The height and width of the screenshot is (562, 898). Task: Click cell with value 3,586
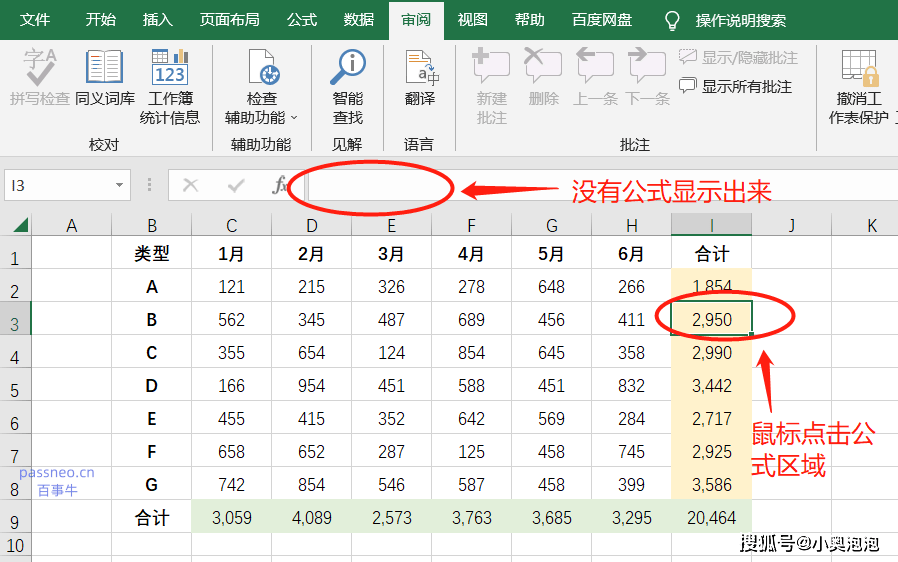pyautogui.click(x=711, y=485)
